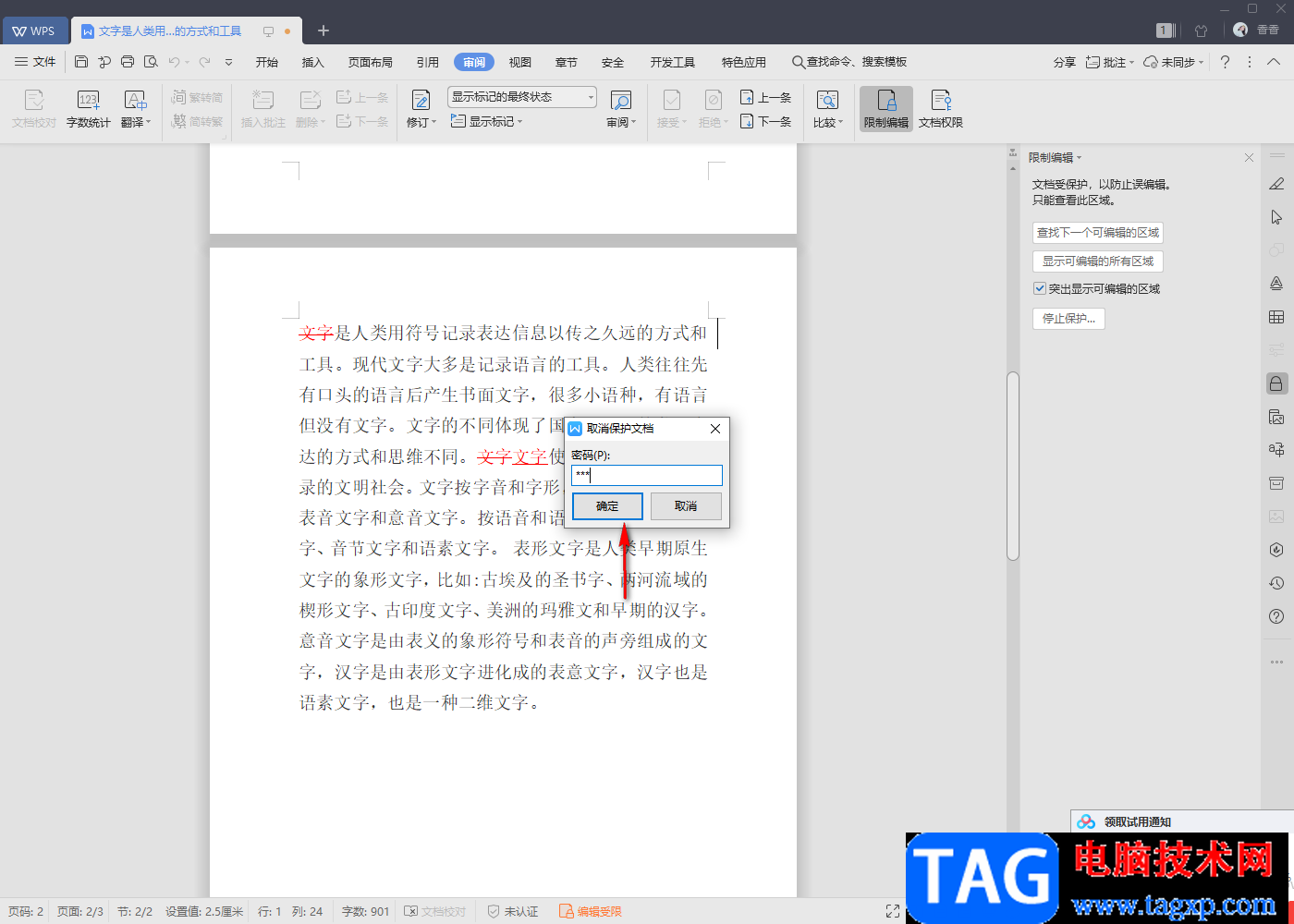Screen dimensions: 1294x924
Task: Go to previous change (上一条)
Action: [765, 97]
